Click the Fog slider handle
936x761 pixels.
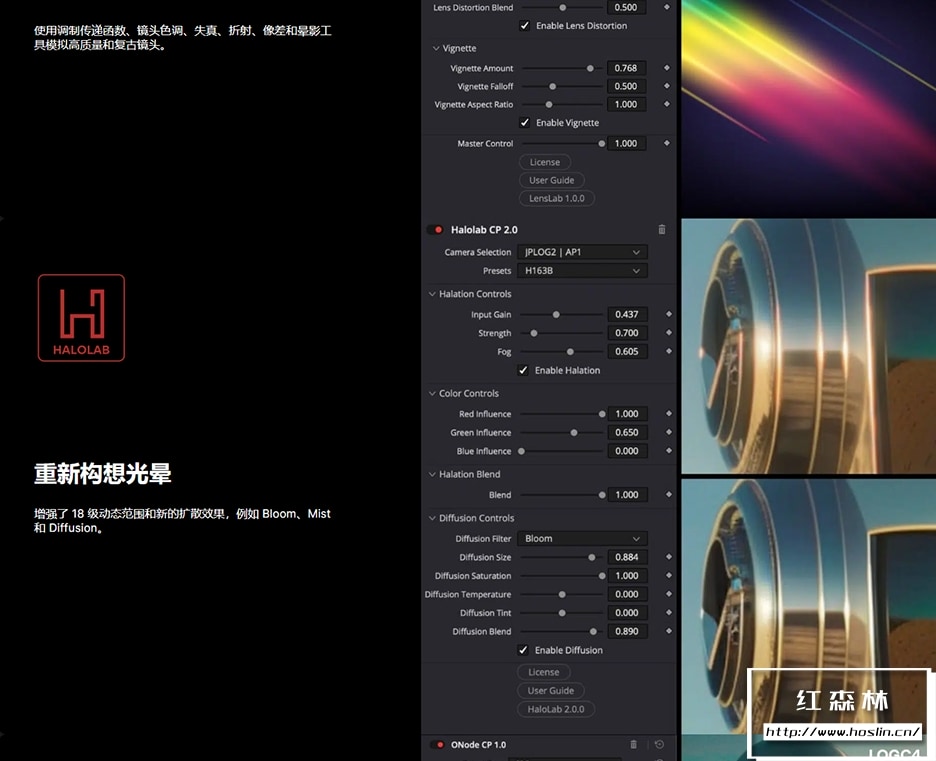coord(570,352)
